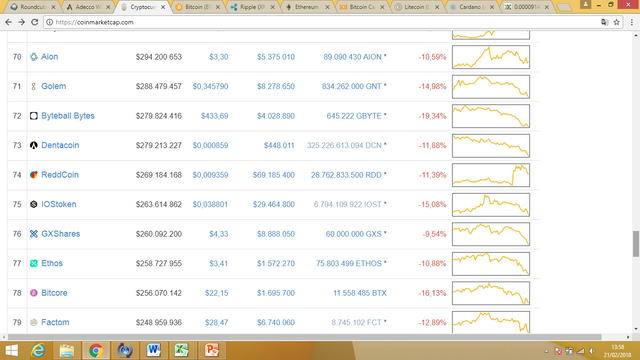Launch Internet Explorer from taskbar
The image size is (640, 360).
38,350
